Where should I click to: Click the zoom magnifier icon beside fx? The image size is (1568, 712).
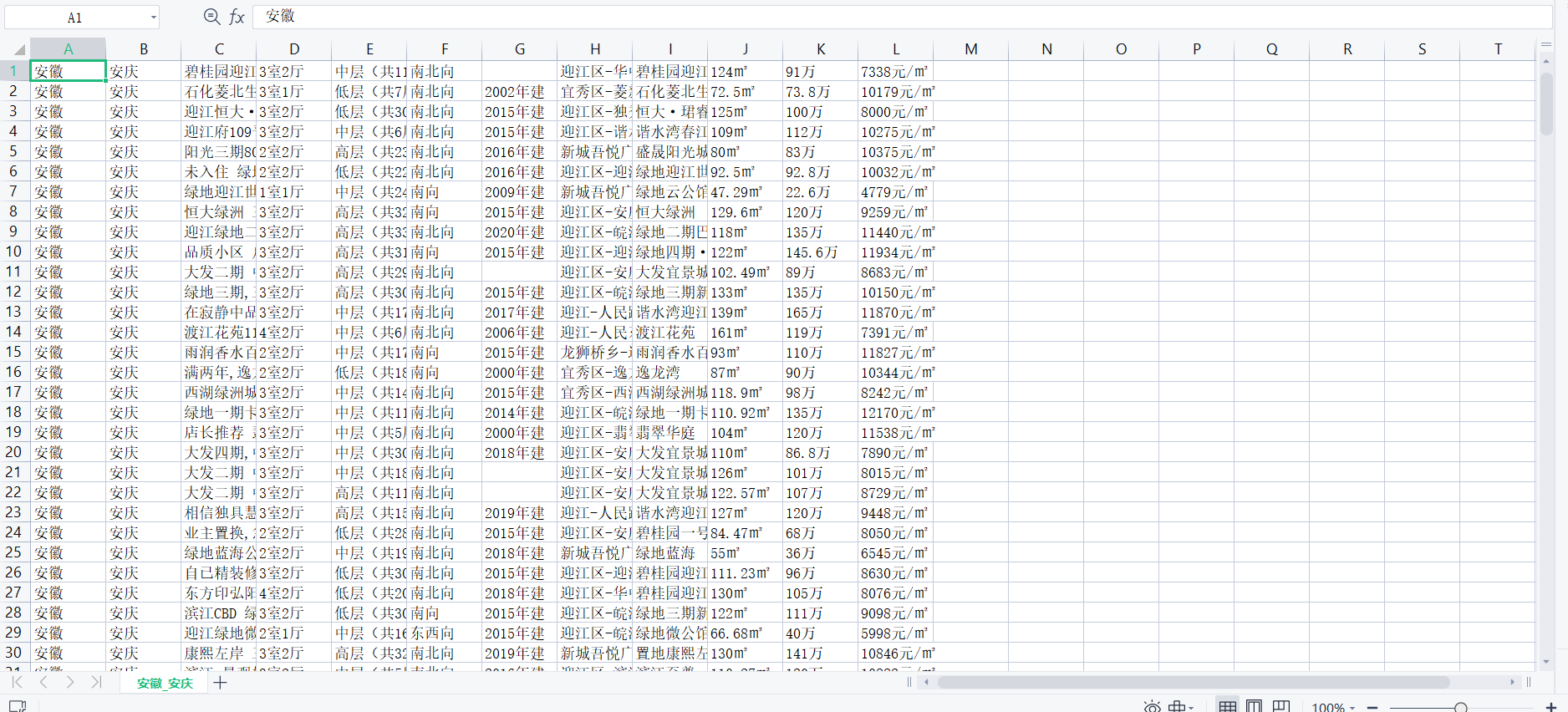(x=211, y=17)
